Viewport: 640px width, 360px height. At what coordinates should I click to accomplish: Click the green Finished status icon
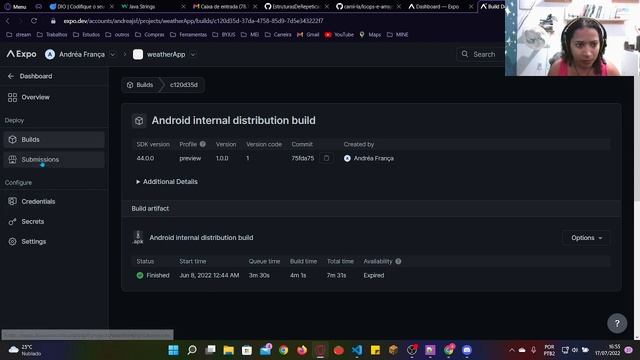point(140,276)
